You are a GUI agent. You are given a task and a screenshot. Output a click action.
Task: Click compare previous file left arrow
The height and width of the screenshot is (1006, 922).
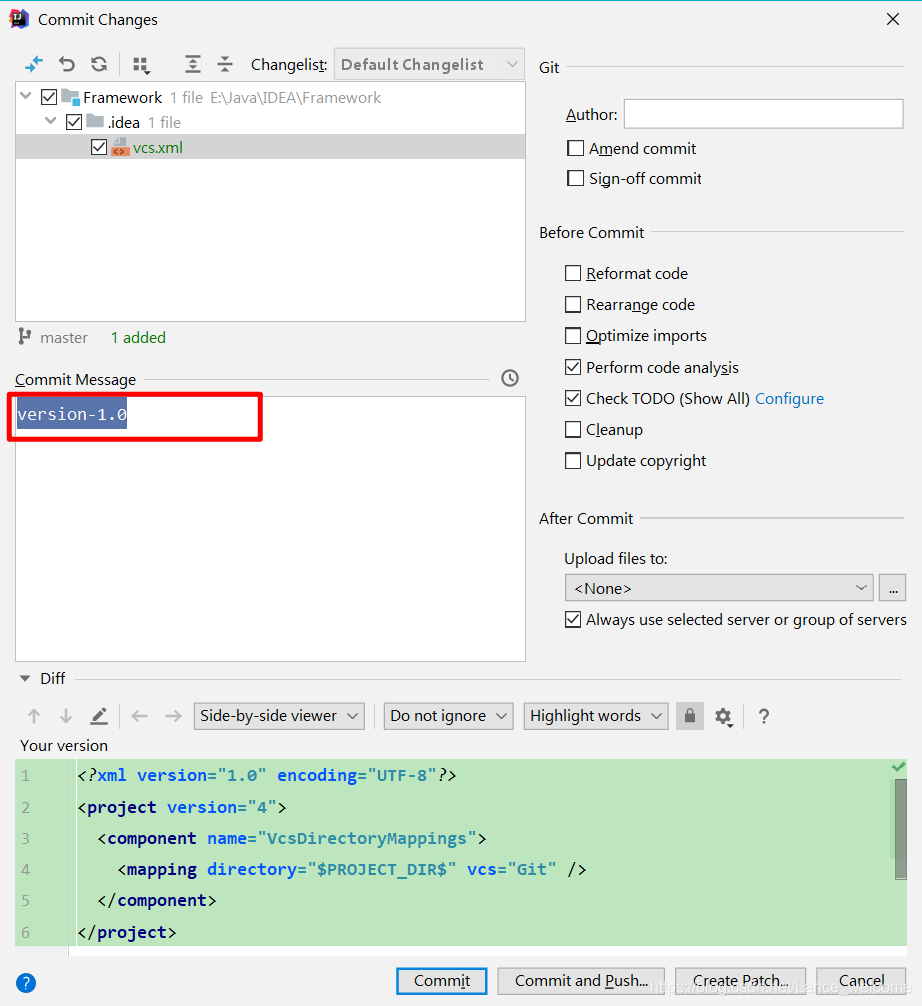coord(139,716)
